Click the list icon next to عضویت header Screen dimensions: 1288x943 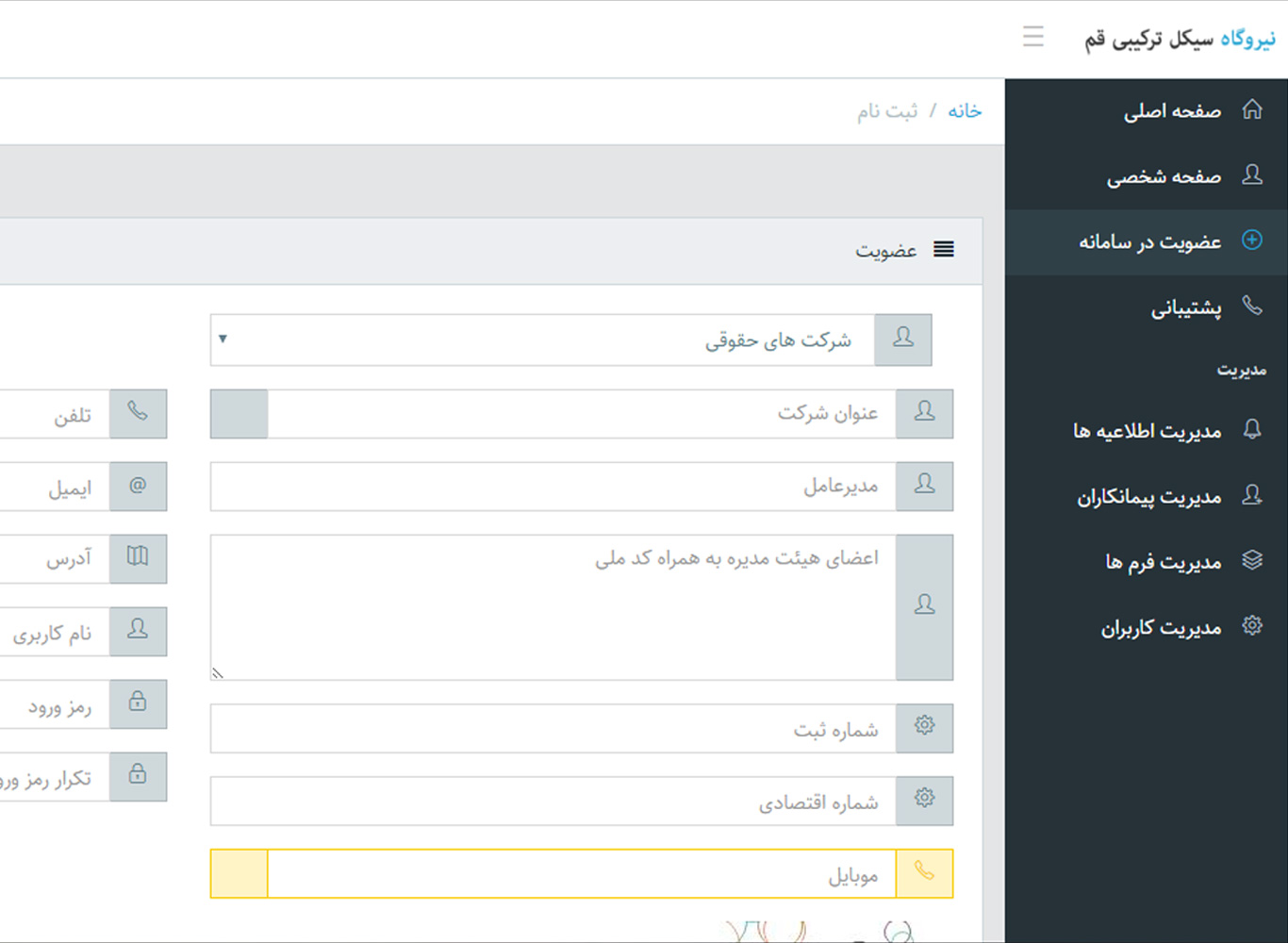[x=944, y=249]
